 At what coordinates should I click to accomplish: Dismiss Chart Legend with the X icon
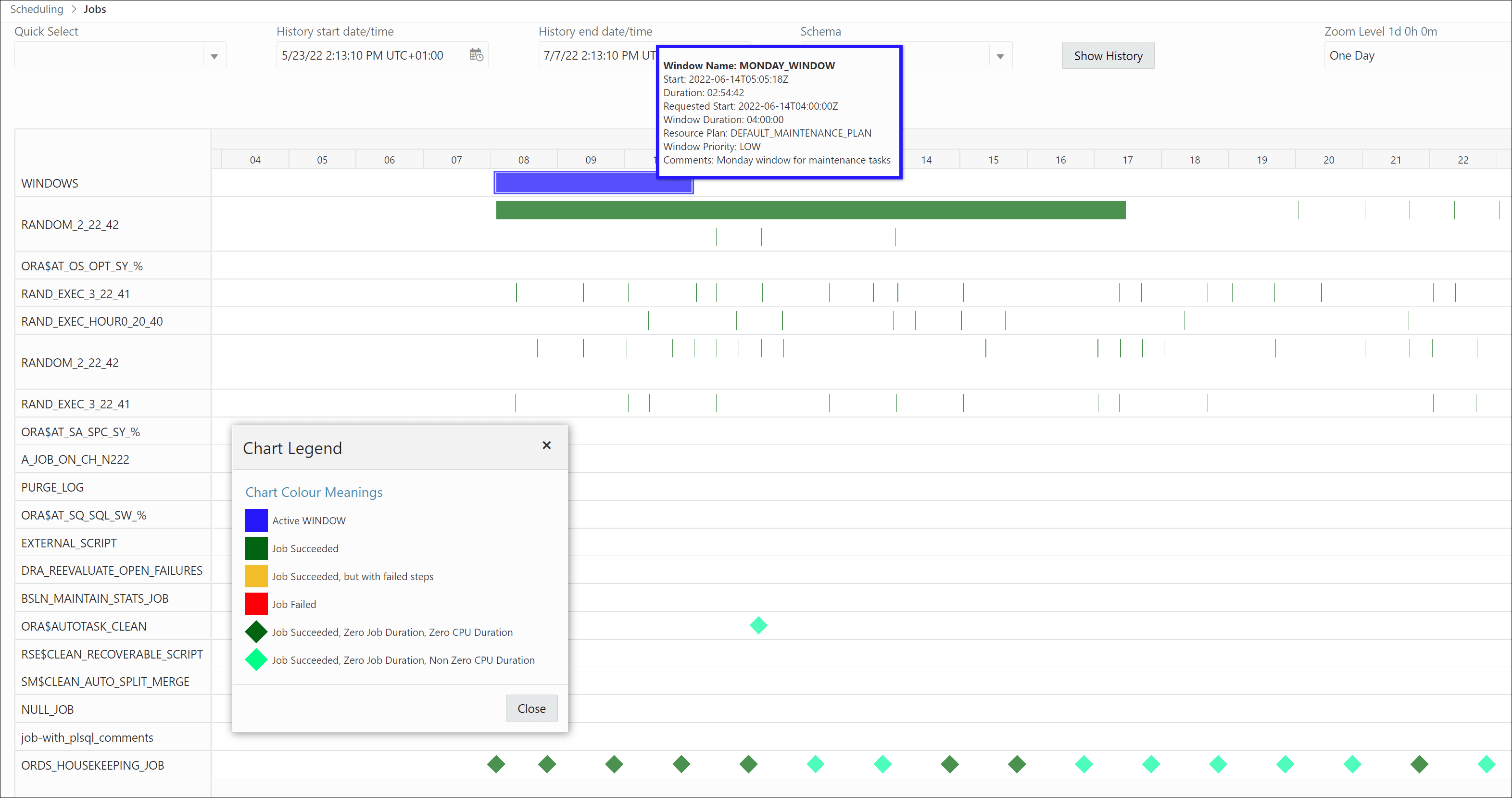click(x=546, y=445)
